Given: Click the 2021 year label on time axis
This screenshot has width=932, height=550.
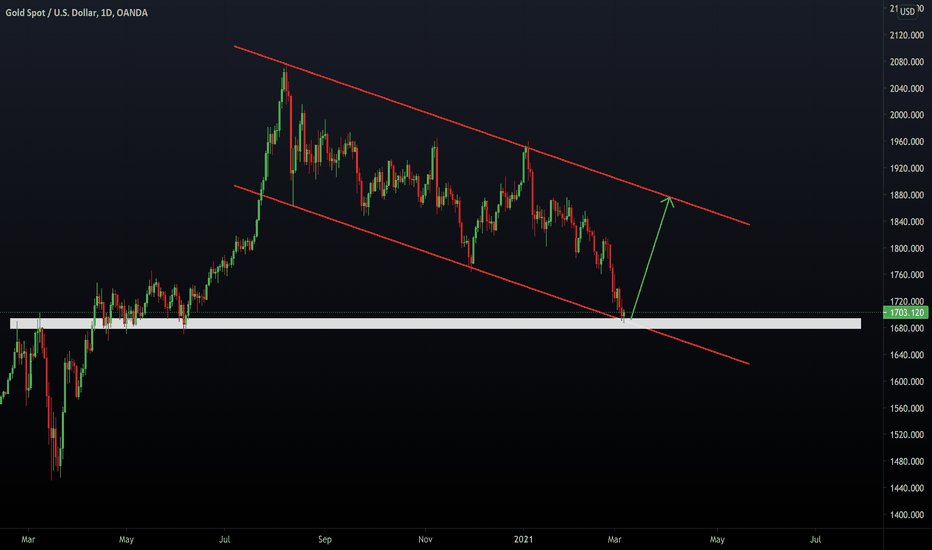Looking at the screenshot, I should coord(523,540).
